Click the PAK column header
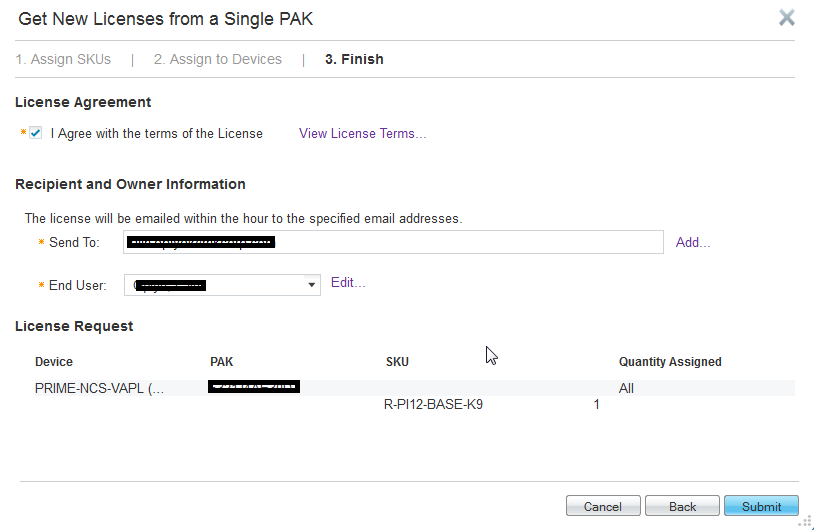 [x=221, y=361]
